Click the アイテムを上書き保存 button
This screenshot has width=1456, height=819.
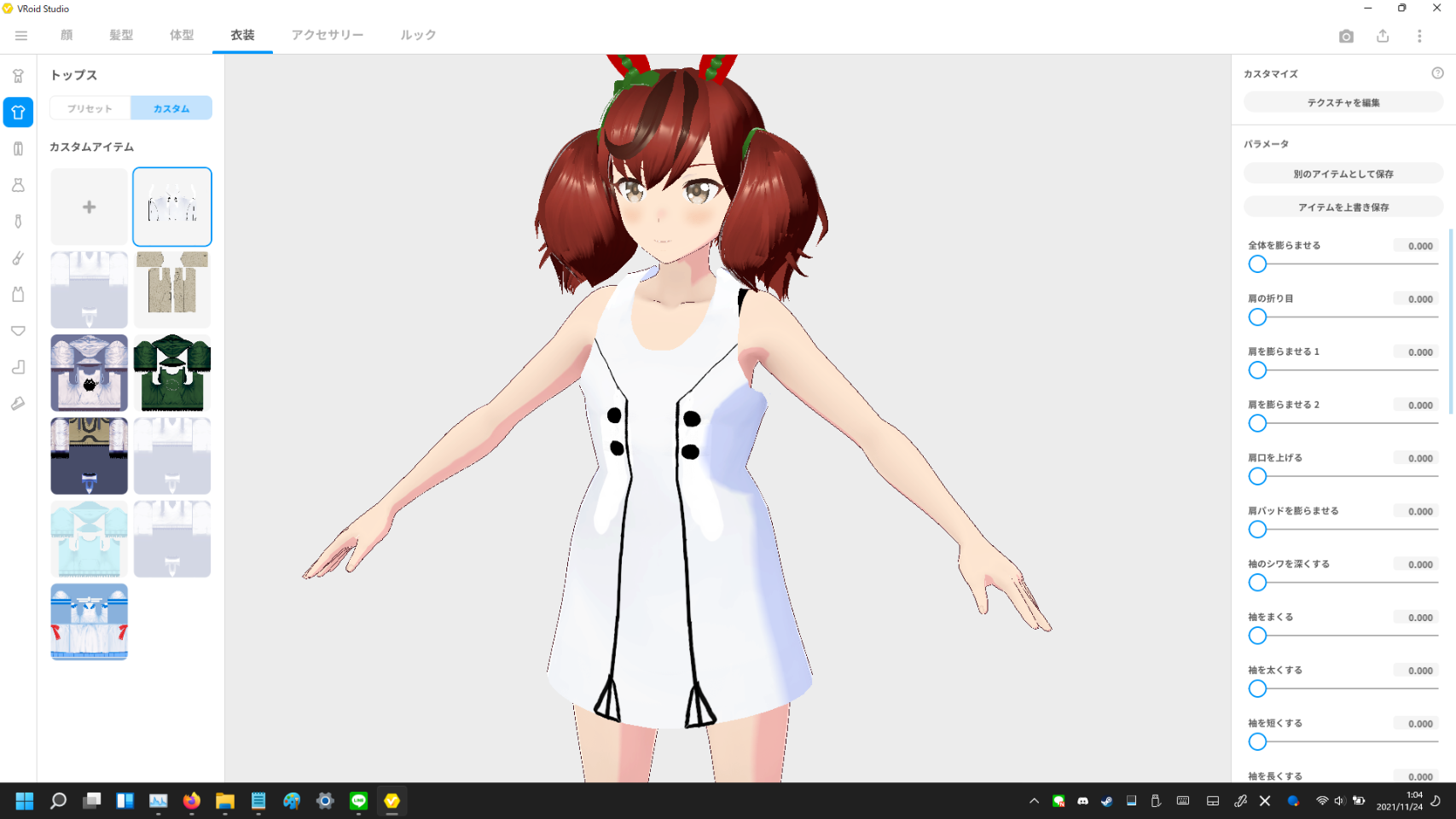point(1343,207)
